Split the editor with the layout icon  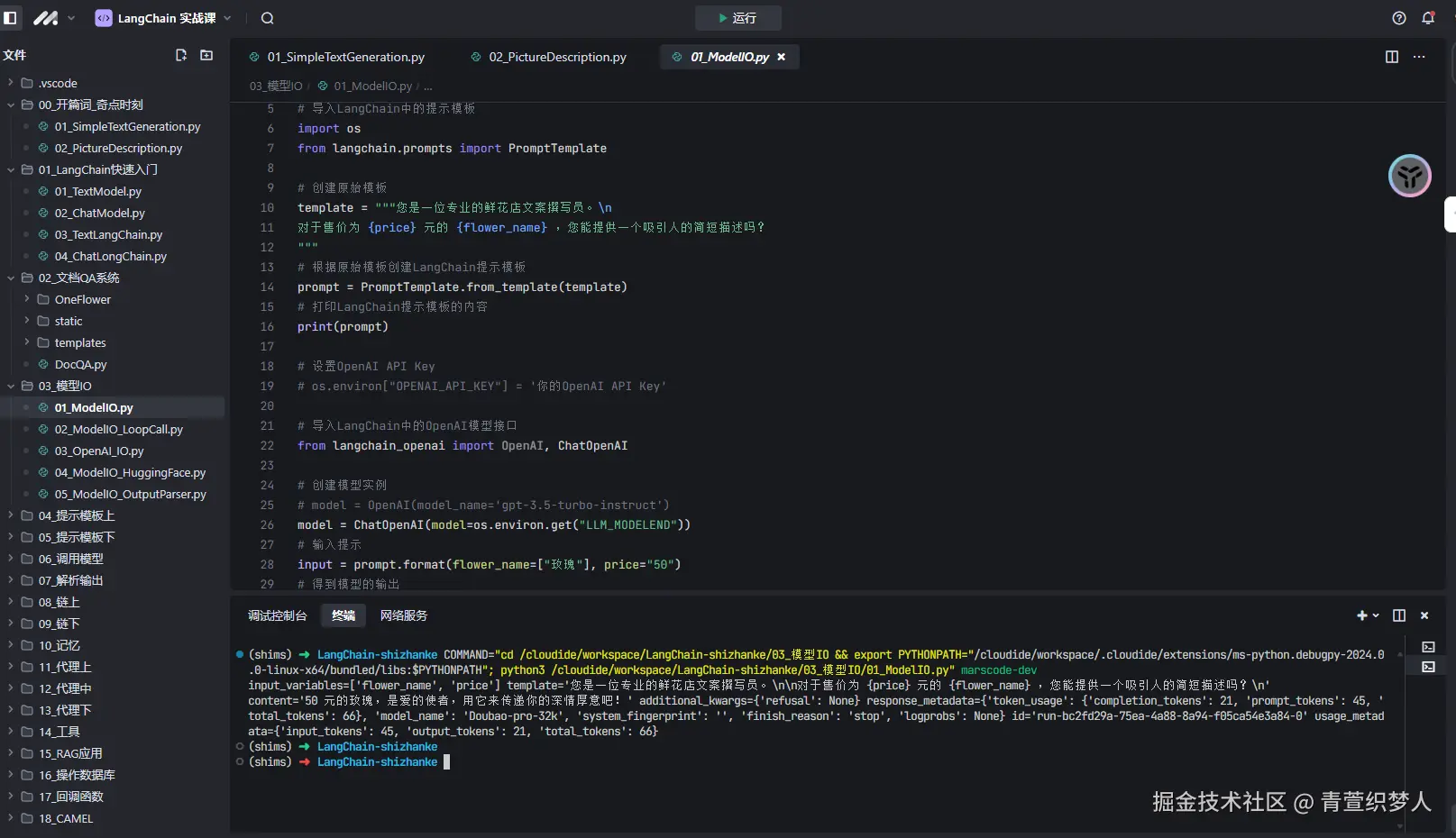click(x=1391, y=57)
